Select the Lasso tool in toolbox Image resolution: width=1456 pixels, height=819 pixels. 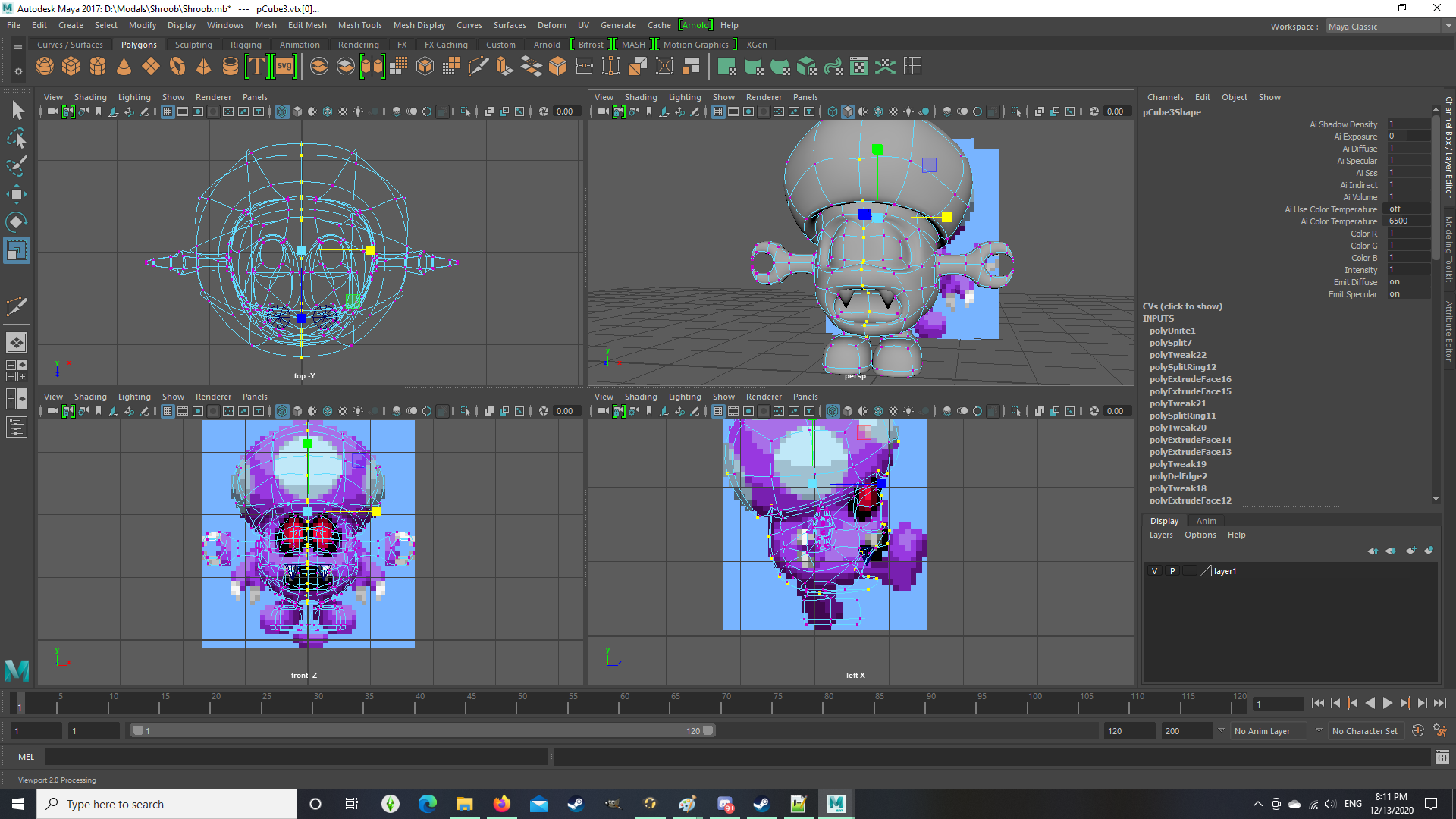17,139
